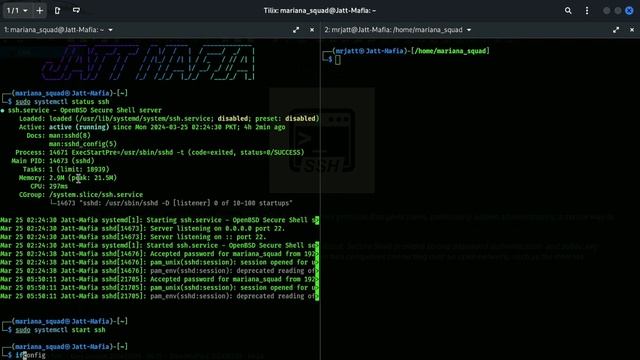Image resolution: width=640 pixels, height=360 pixels.
Task: Click the add terminal down icon
Action: (76, 10)
